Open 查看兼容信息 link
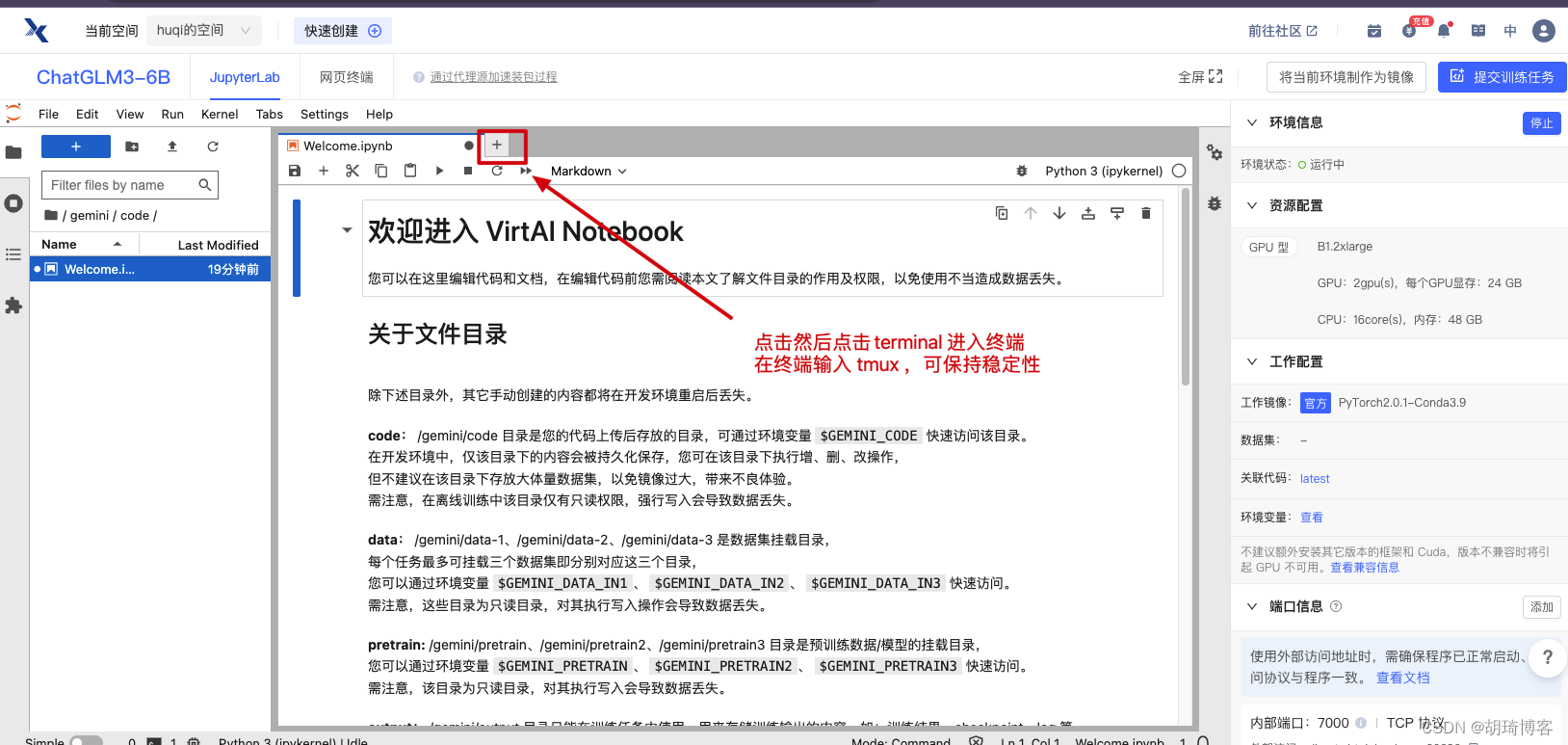The width and height of the screenshot is (1568, 745). point(1365,568)
